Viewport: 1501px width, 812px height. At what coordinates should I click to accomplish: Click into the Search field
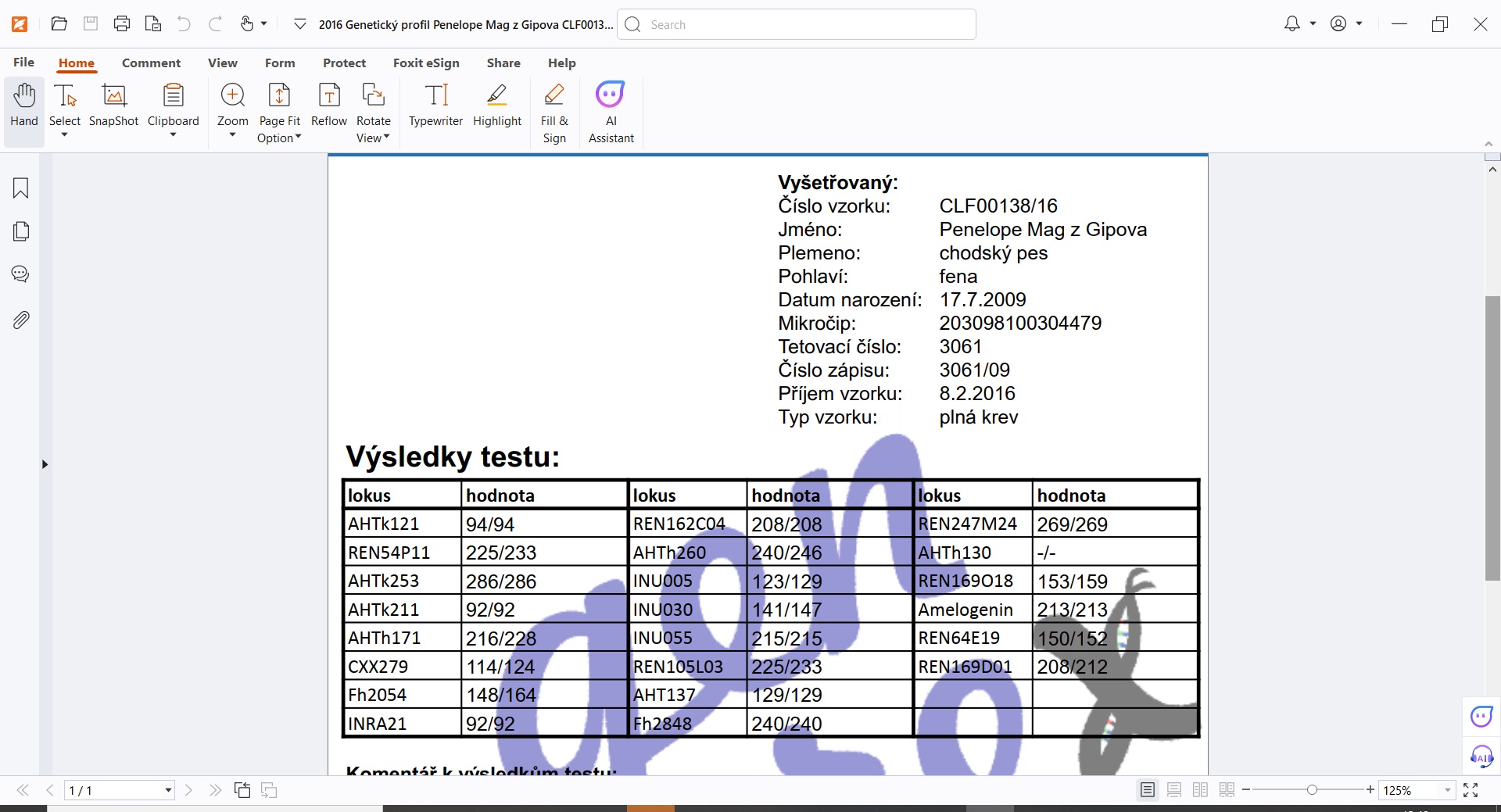click(x=805, y=24)
